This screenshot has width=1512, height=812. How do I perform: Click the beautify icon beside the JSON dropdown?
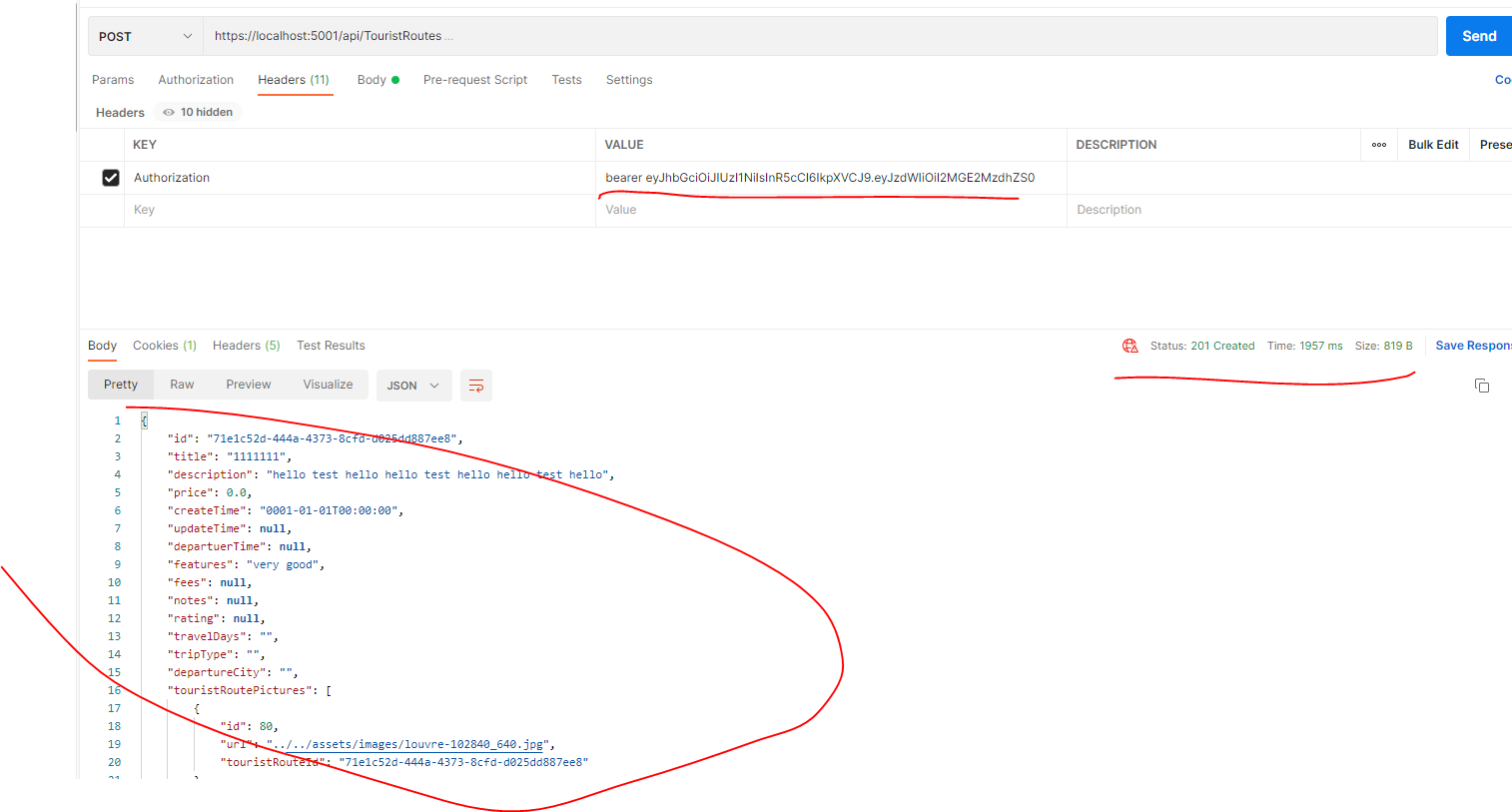click(475, 385)
